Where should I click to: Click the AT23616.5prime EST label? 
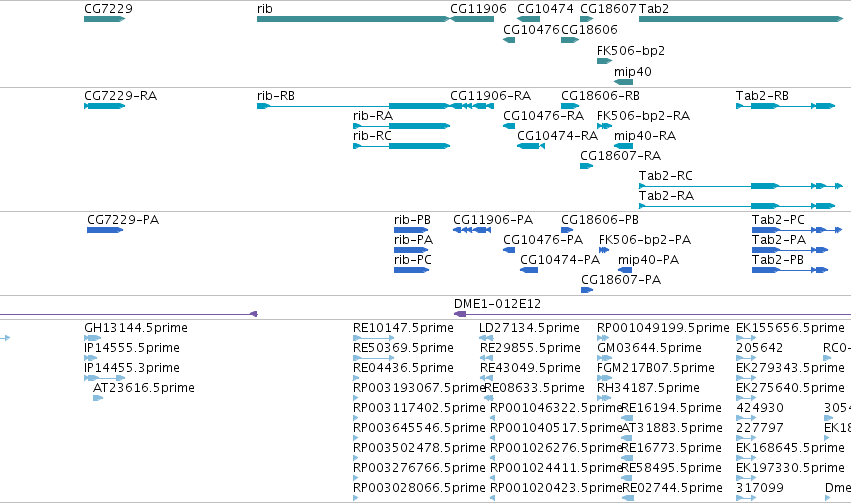(x=144, y=388)
